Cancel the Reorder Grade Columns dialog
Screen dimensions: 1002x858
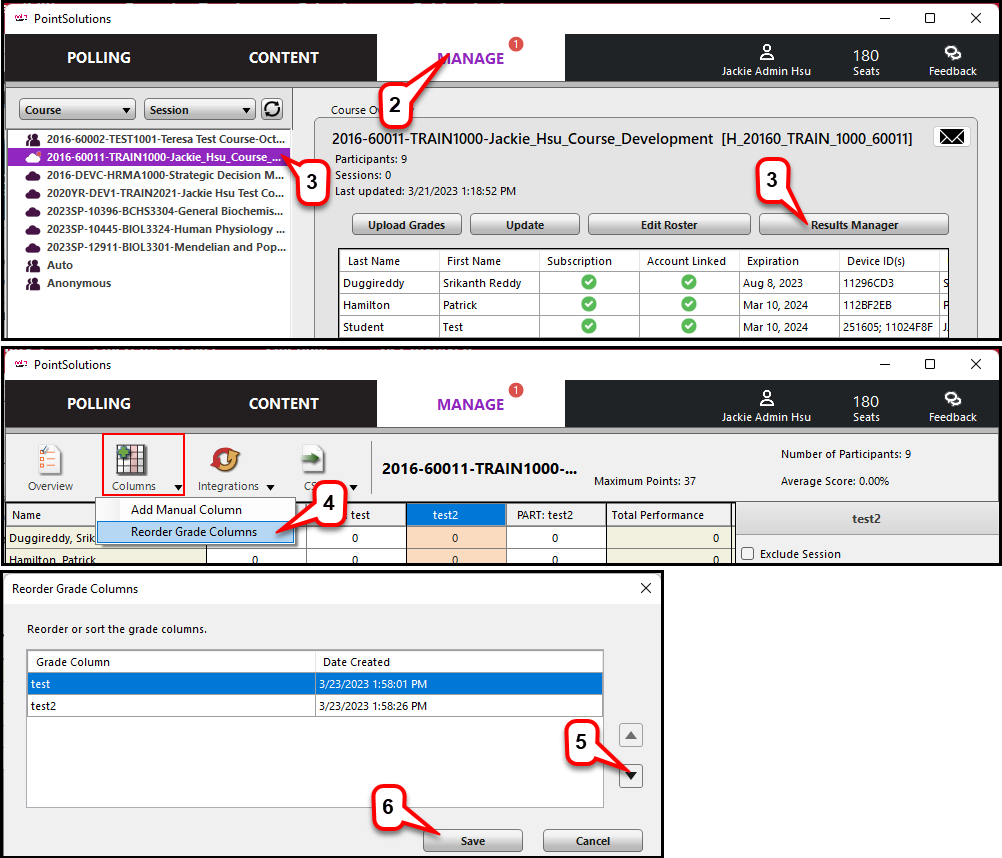592,841
